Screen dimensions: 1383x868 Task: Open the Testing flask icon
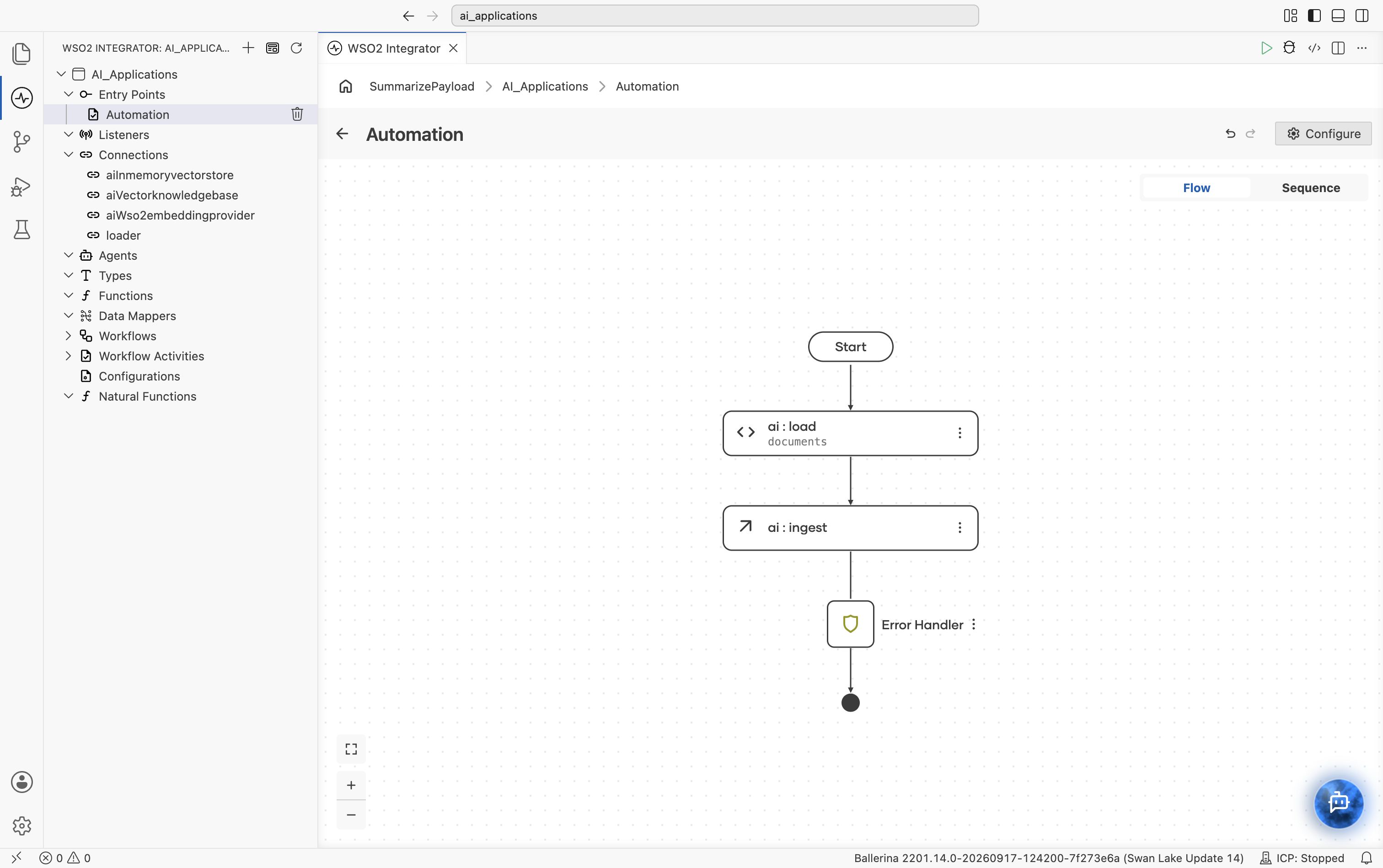click(x=22, y=230)
